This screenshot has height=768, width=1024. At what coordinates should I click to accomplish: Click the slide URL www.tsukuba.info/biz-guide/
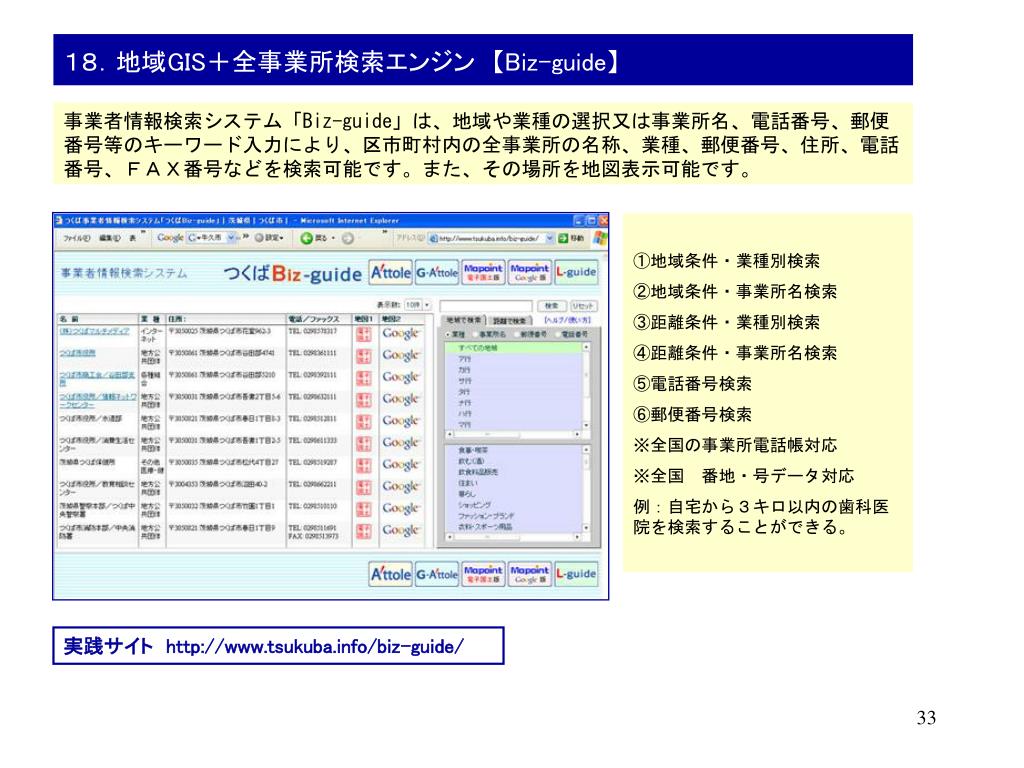(x=315, y=647)
